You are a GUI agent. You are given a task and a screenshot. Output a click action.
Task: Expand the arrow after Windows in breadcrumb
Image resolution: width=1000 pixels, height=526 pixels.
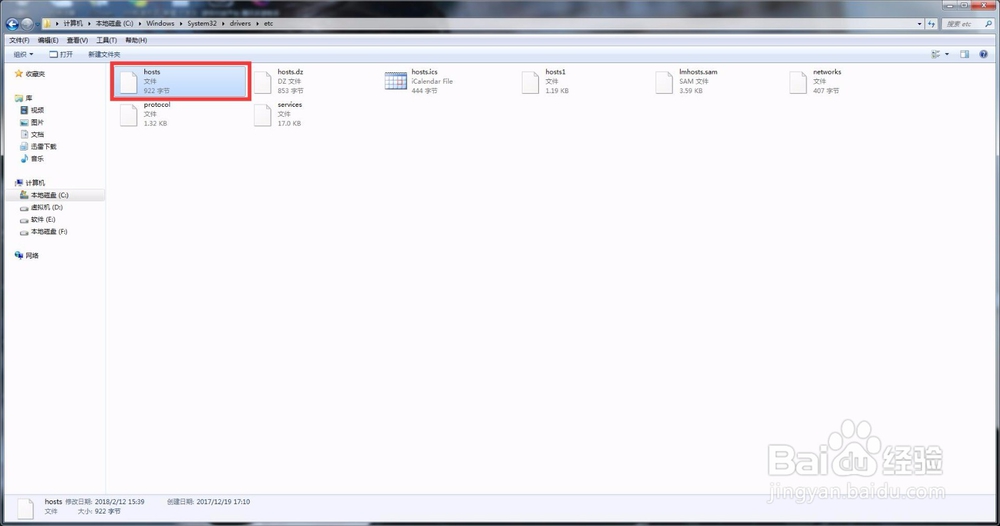click(x=181, y=24)
